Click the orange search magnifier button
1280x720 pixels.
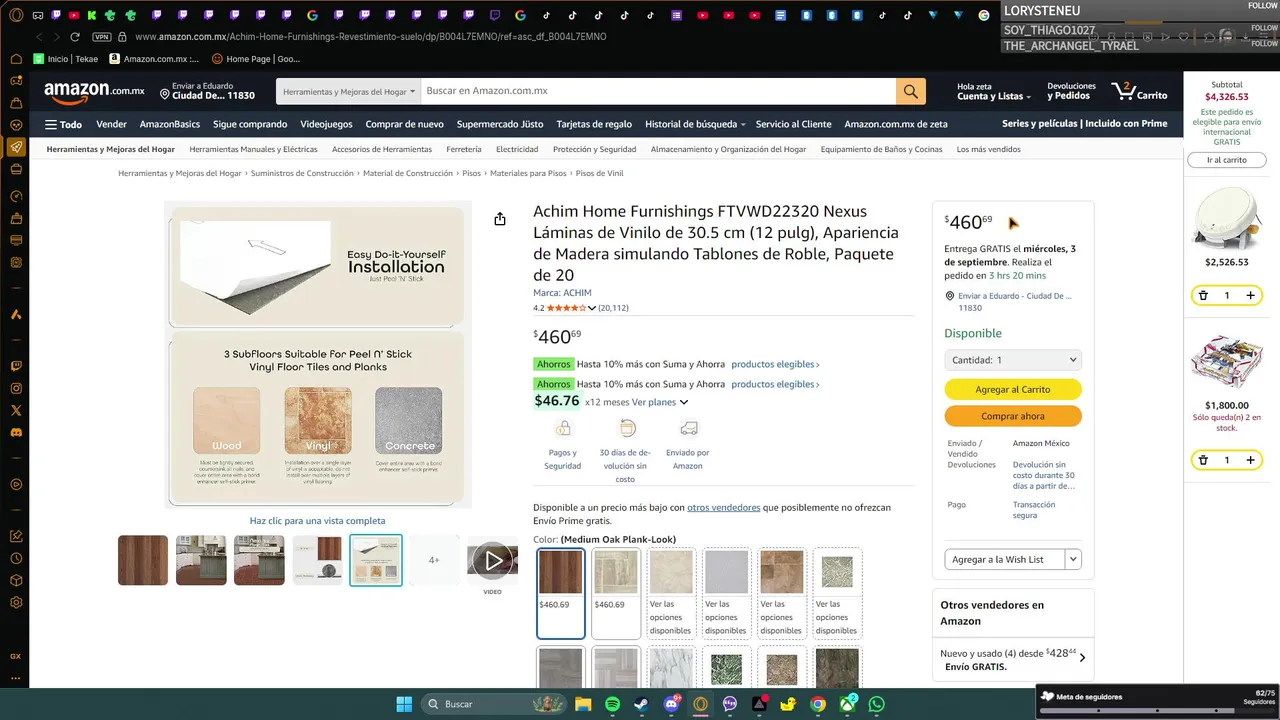pyautogui.click(x=910, y=91)
